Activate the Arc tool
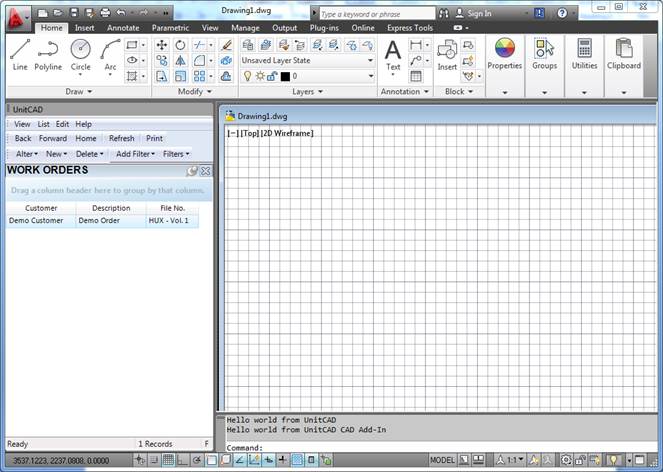663x472 pixels. (110, 55)
